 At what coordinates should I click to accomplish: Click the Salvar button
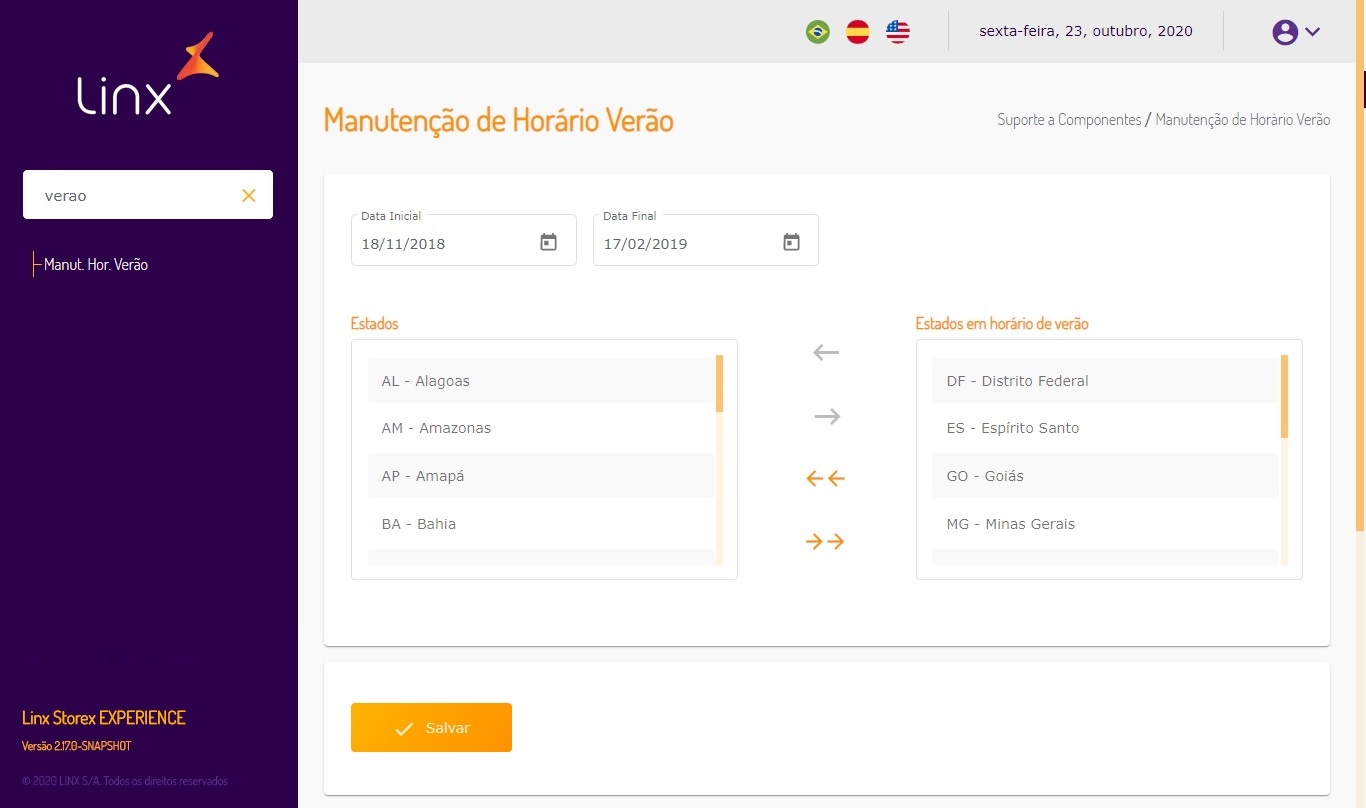tap(431, 728)
